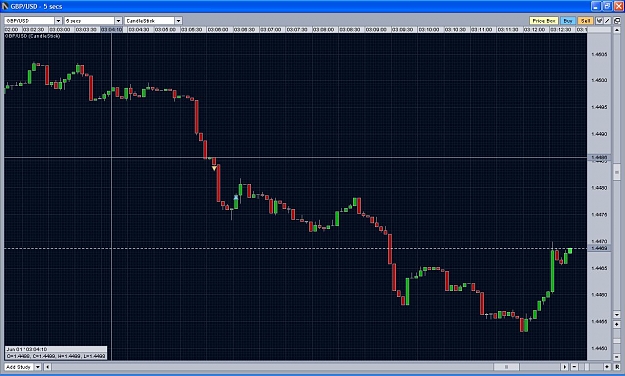The image size is (625, 376).
Task: Select the draw line tool icon
Action: tap(607, 21)
